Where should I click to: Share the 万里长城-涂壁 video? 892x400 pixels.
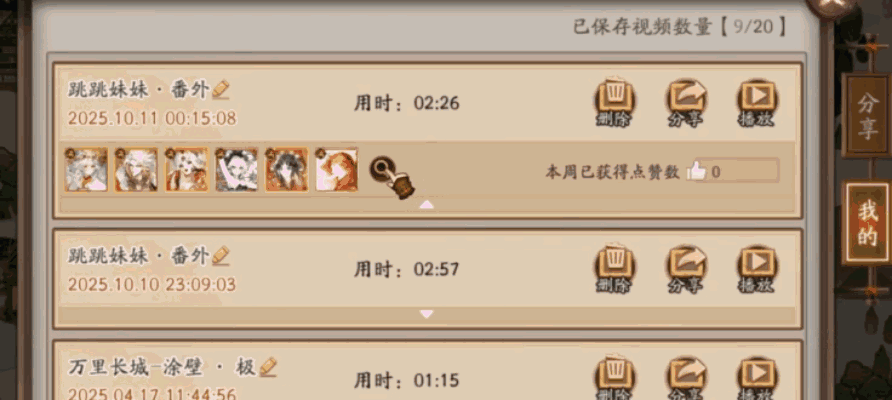coord(687,377)
